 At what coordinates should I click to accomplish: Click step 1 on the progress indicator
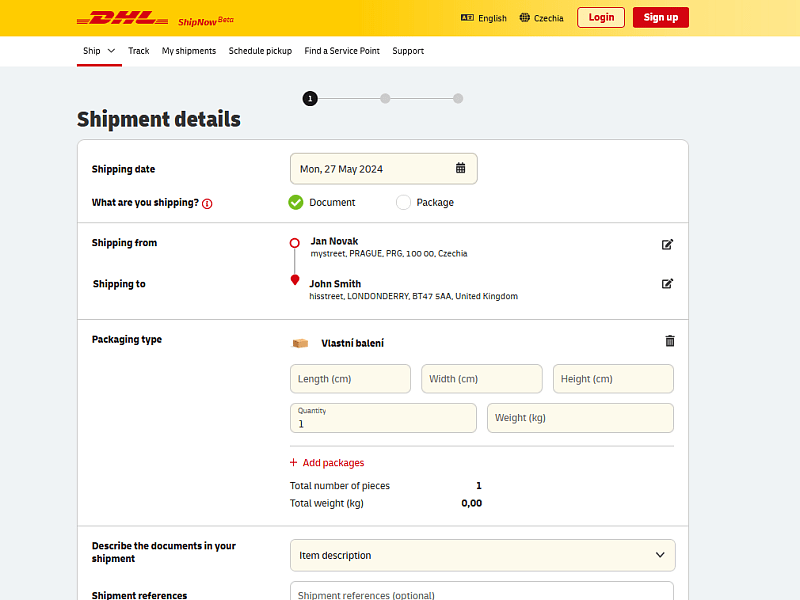[x=310, y=98]
